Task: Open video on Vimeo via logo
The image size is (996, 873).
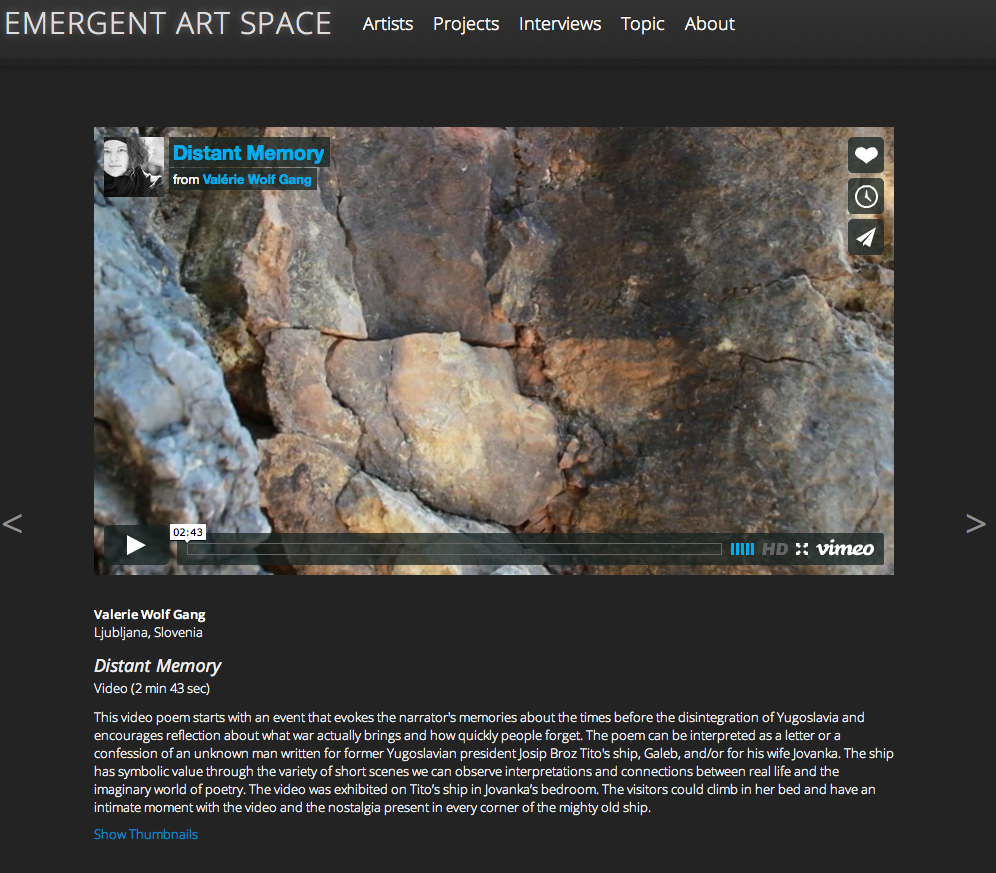Action: [845, 548]
